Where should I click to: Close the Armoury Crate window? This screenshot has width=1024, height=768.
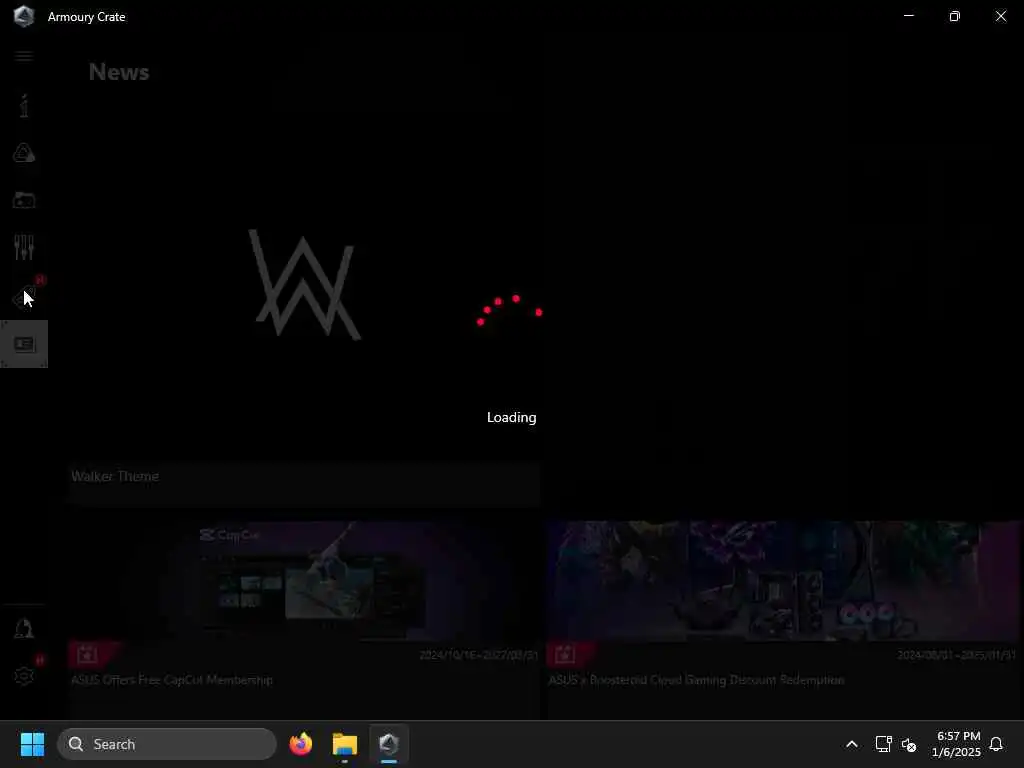1000,16
